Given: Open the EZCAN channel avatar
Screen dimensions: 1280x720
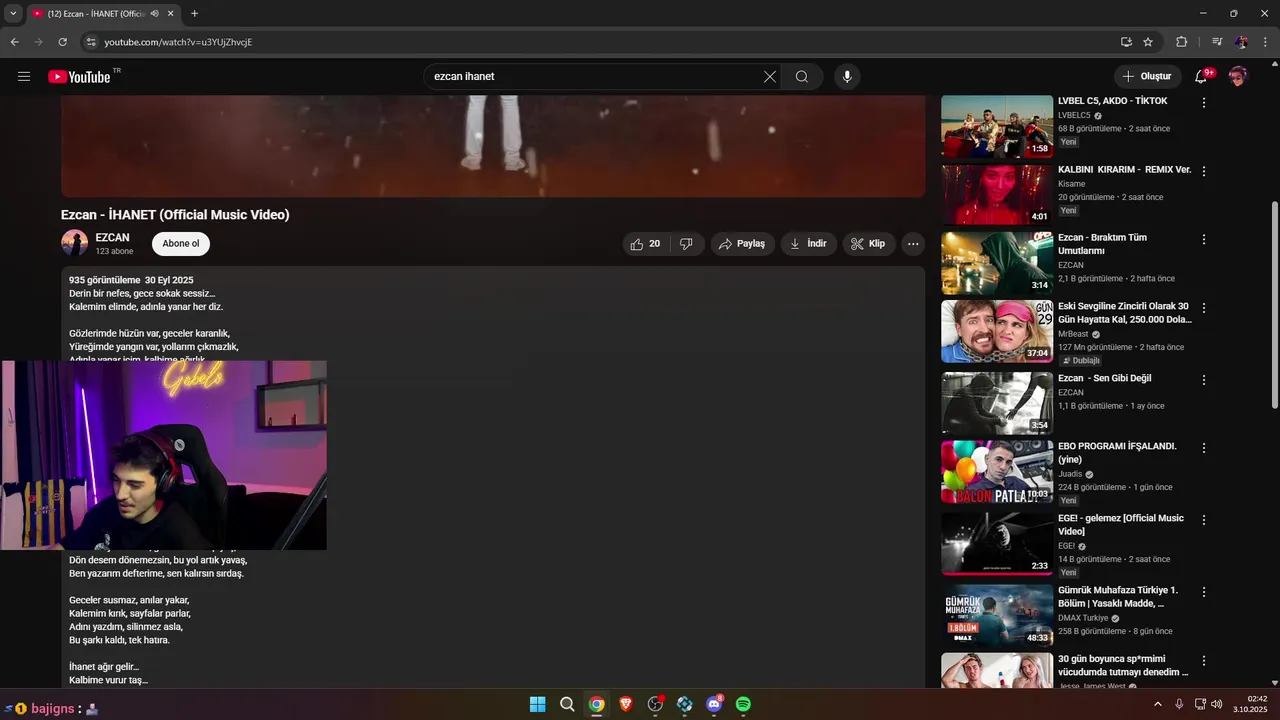Looking at the screenshot, I should pos(75,244).
